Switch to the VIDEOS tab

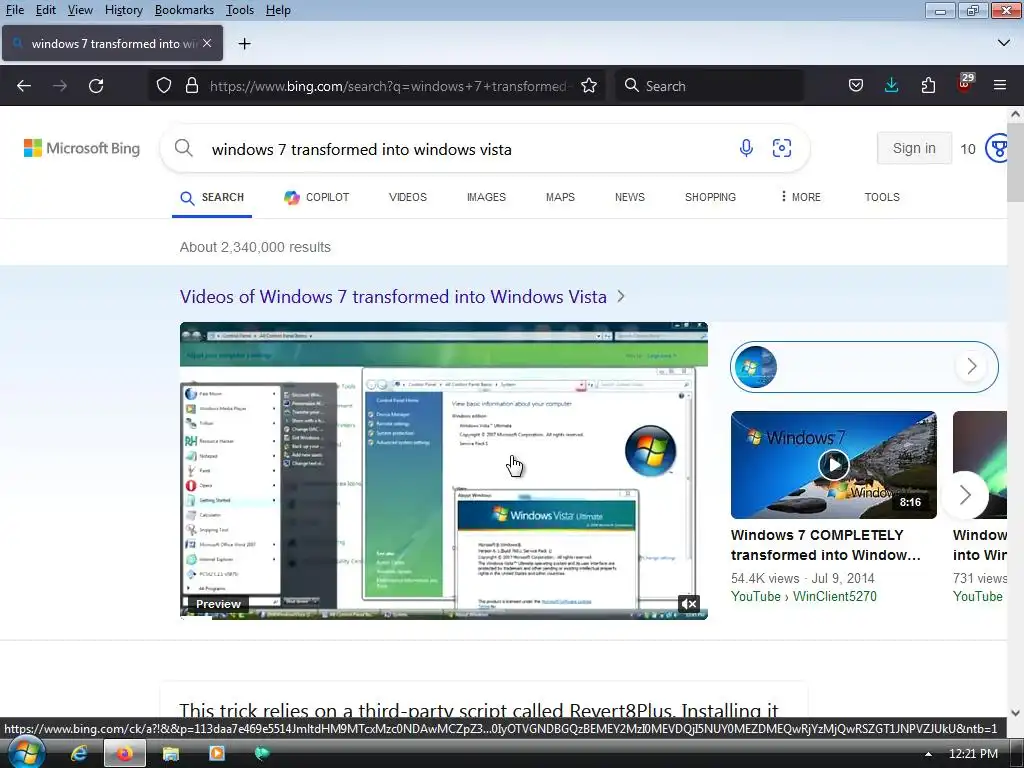(x=408, y=197)
